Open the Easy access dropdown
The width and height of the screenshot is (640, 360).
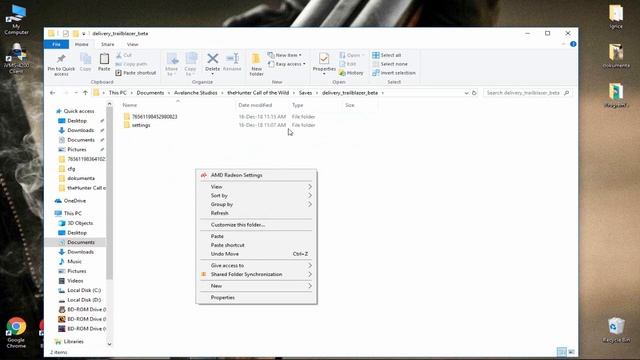287,64
